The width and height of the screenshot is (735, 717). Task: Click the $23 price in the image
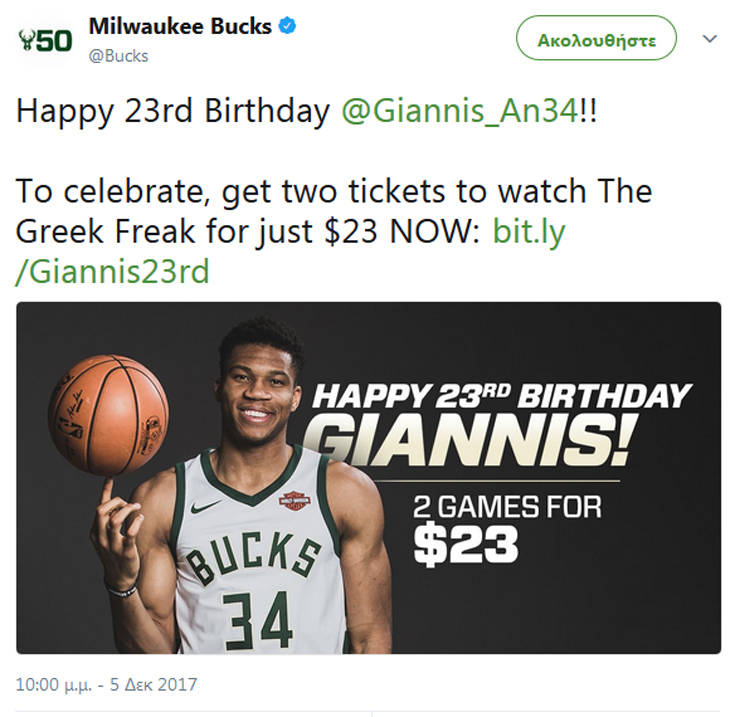click(466, 545)
